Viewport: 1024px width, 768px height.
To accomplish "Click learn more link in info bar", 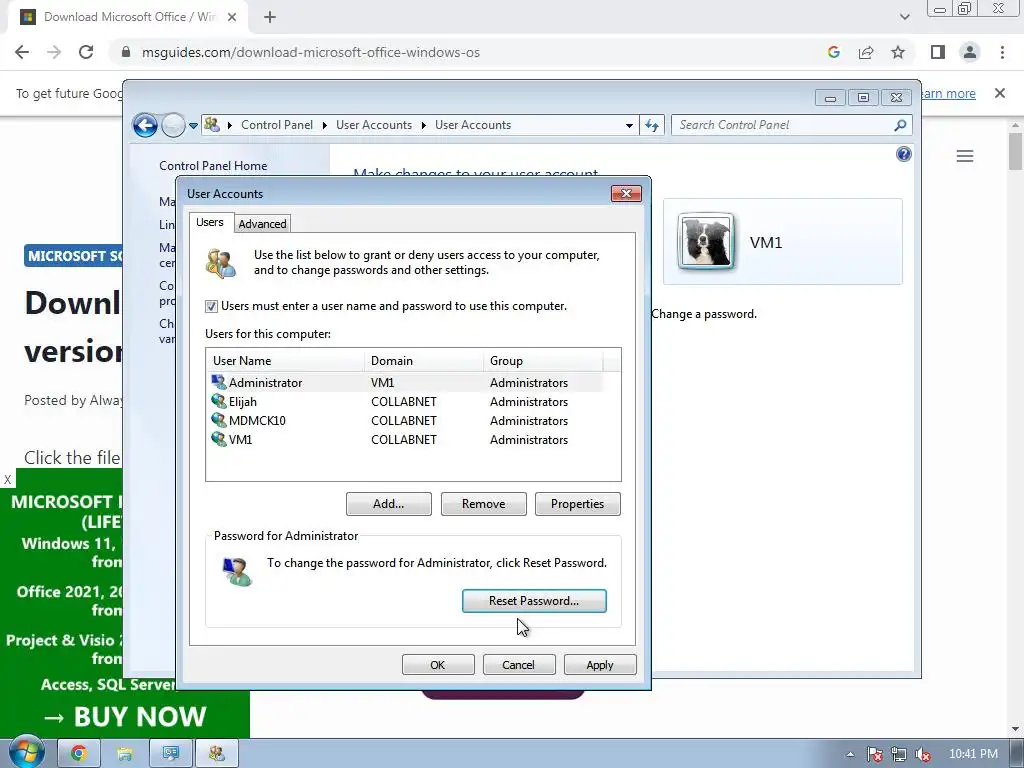I will click(x=948, y=93).
